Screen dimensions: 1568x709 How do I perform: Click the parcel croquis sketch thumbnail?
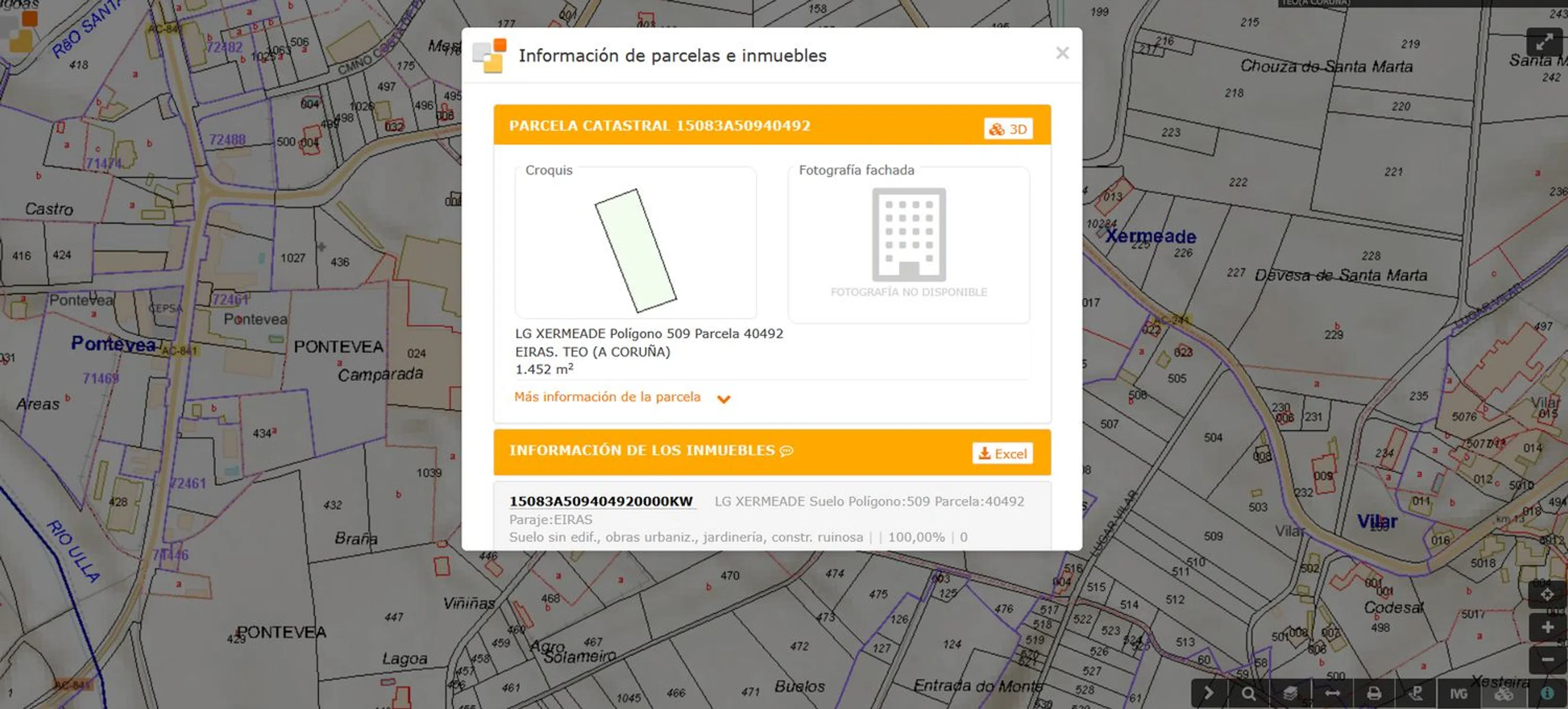pos(635,250)
